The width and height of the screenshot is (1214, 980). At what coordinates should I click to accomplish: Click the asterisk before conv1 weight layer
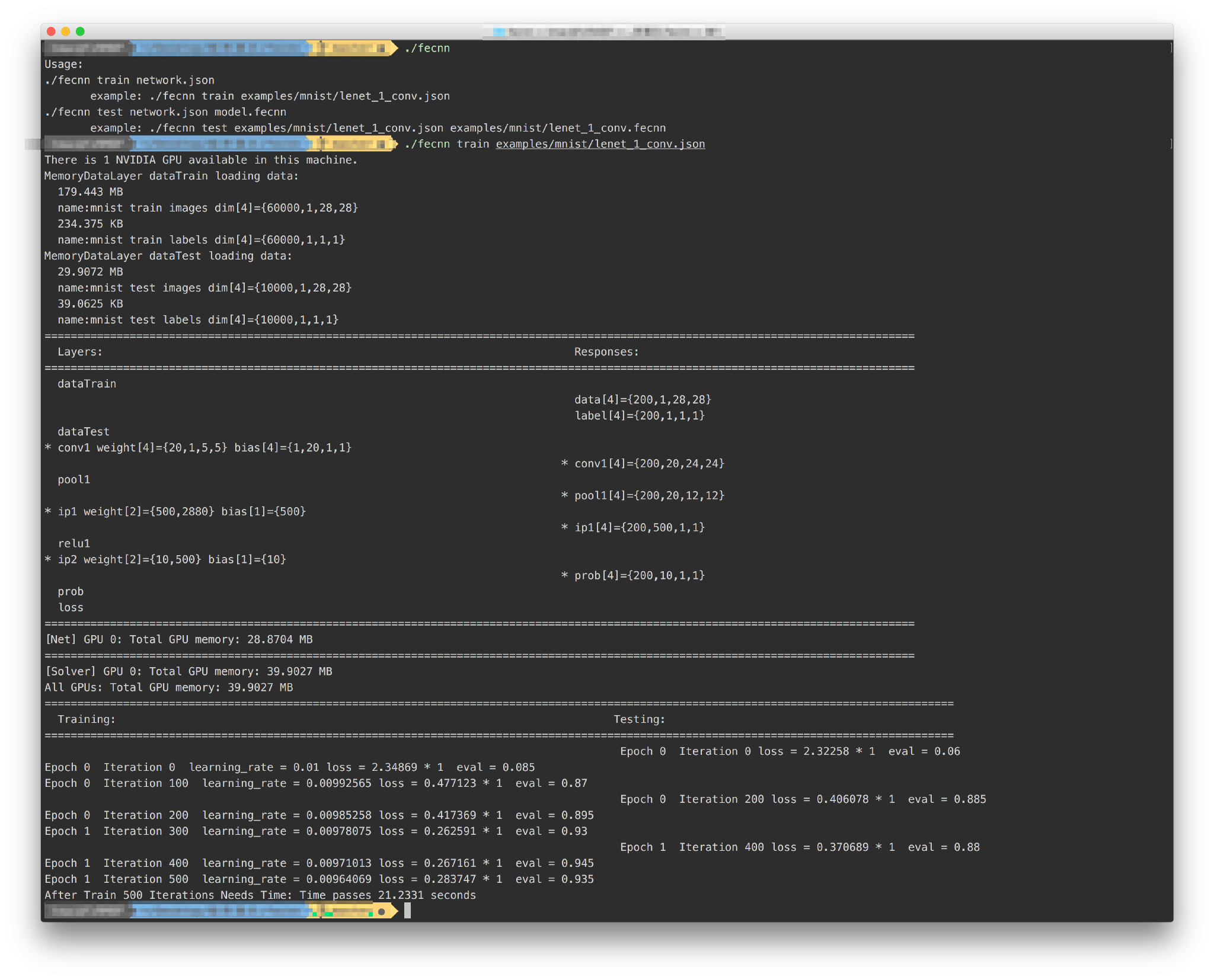48,448
